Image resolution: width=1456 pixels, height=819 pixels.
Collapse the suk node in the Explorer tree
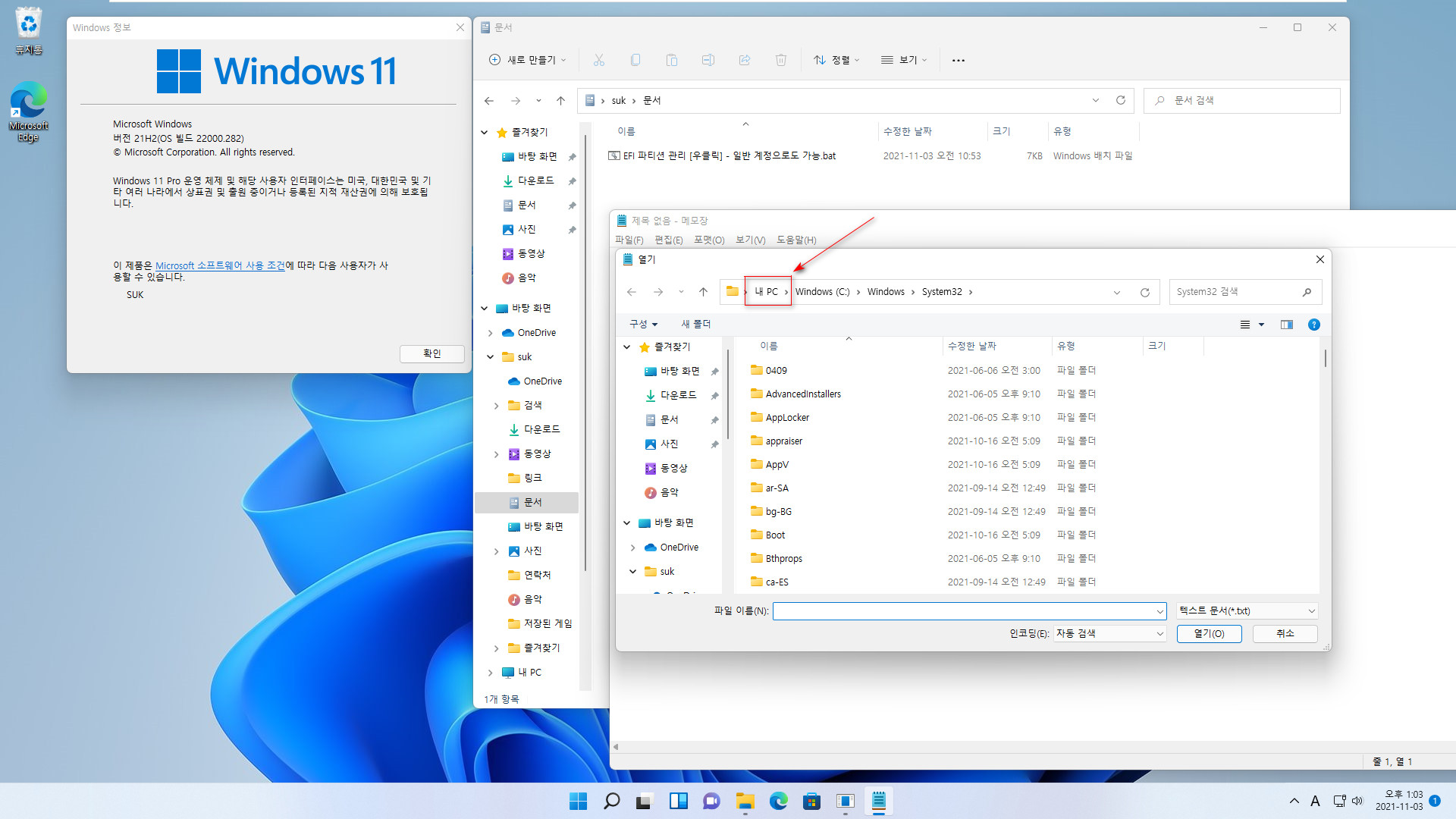(x=490, y=357)
